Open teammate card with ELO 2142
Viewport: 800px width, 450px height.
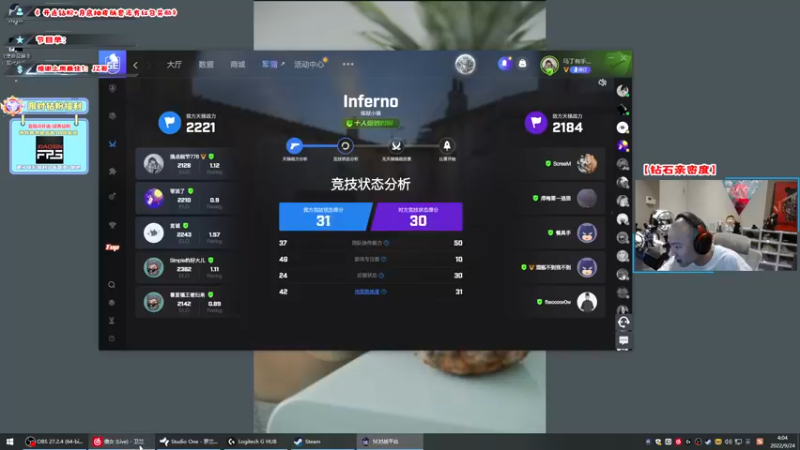pyautogui.click(x=185, y=302)
